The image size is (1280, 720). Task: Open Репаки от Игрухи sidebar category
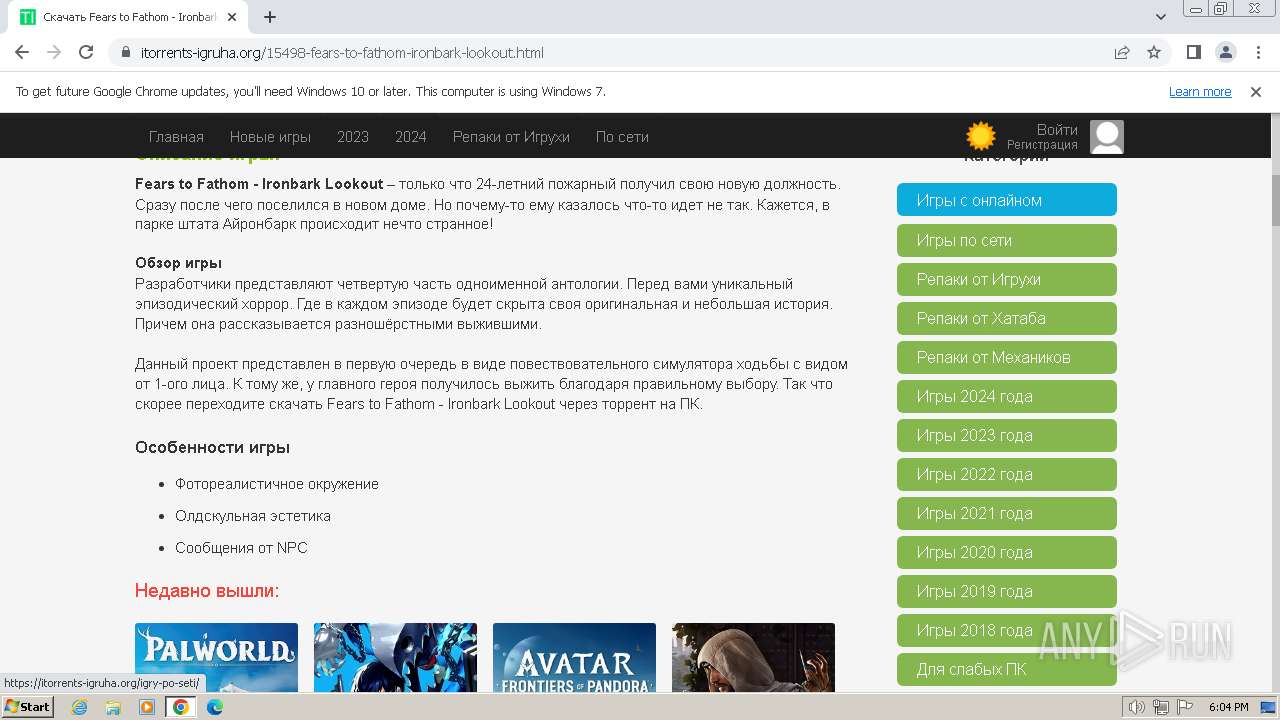(x=1007, y=279)
